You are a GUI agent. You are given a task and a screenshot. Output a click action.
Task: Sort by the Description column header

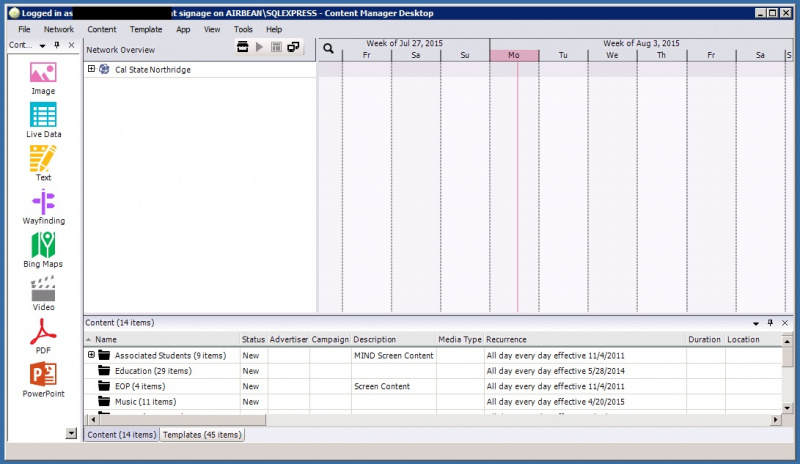tap(393, 339)
